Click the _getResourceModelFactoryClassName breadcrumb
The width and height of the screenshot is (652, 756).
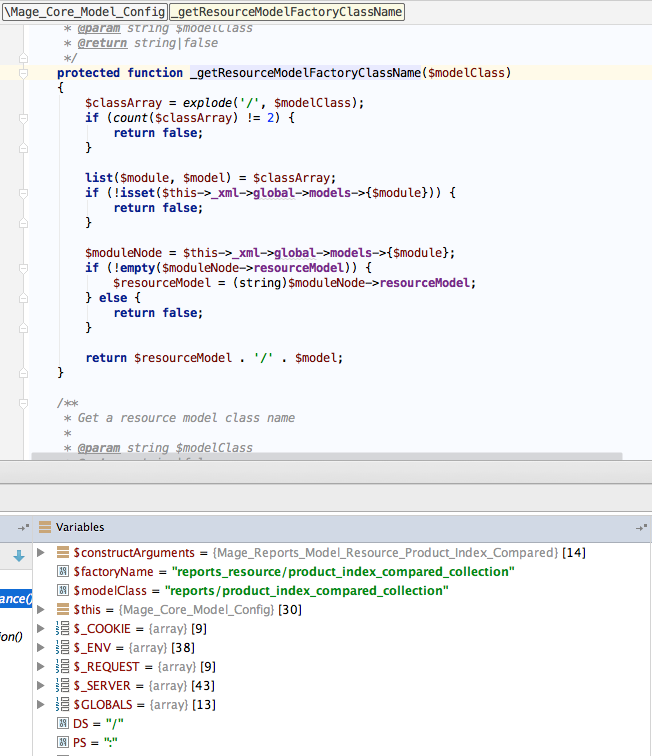coord(287,12)
